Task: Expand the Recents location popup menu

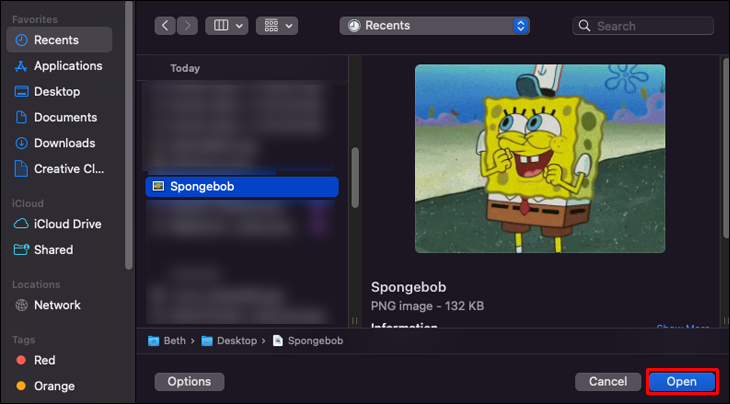Action: coord(434,26)
